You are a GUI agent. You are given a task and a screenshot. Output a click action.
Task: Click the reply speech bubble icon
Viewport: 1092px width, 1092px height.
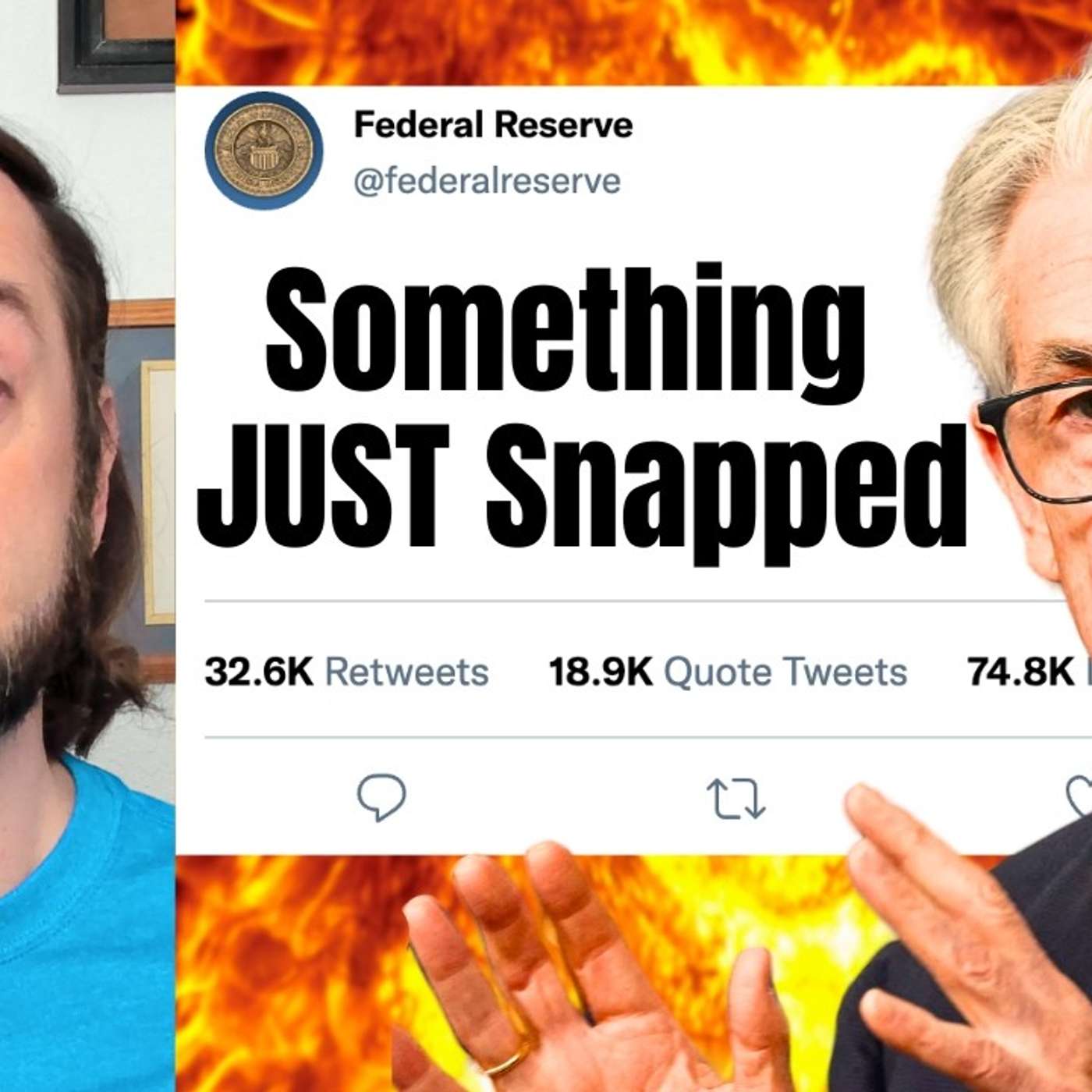381,797
